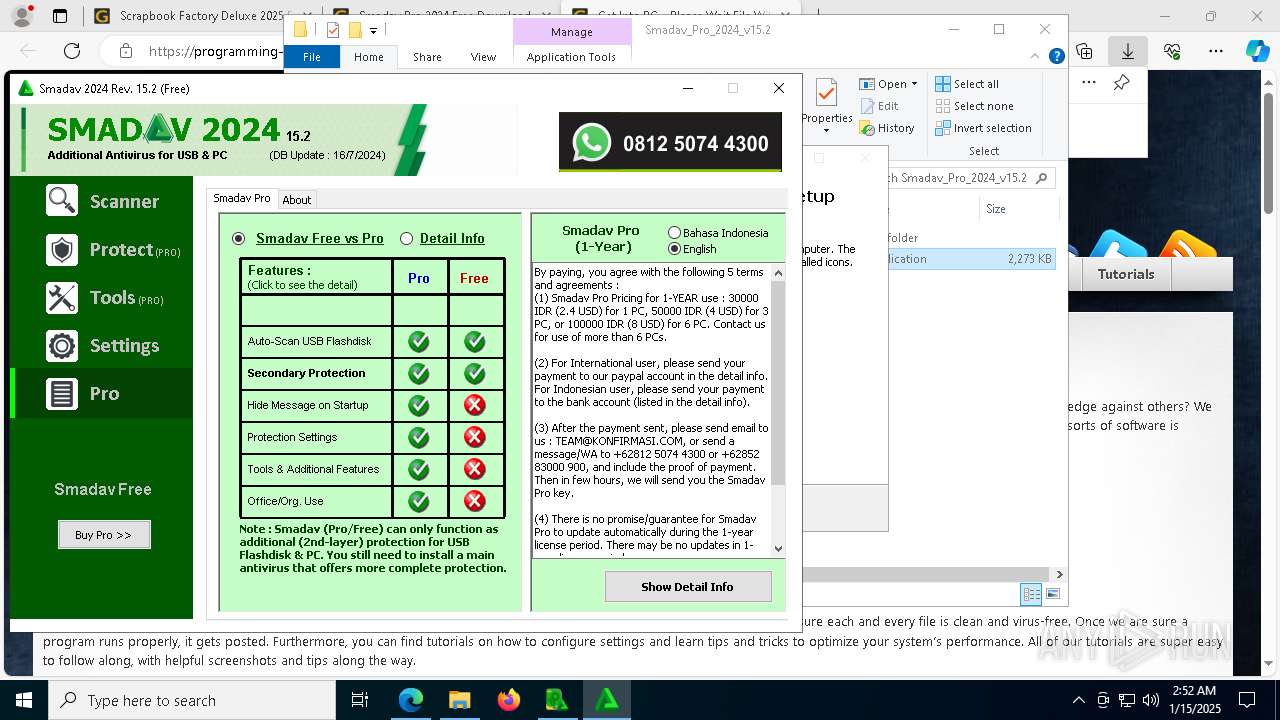Image resolution: width=1280 pixels, height=720 pixels.
Task: Switch to the About tab
Action: (297, 200)
